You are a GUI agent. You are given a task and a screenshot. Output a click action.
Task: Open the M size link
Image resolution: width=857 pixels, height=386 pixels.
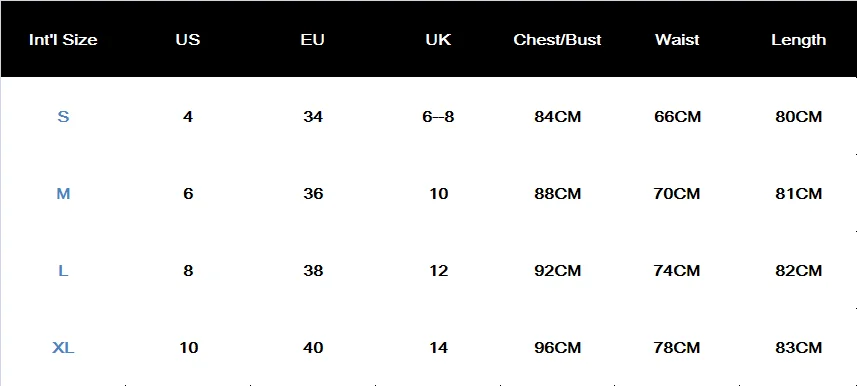(x=63, y=194)
